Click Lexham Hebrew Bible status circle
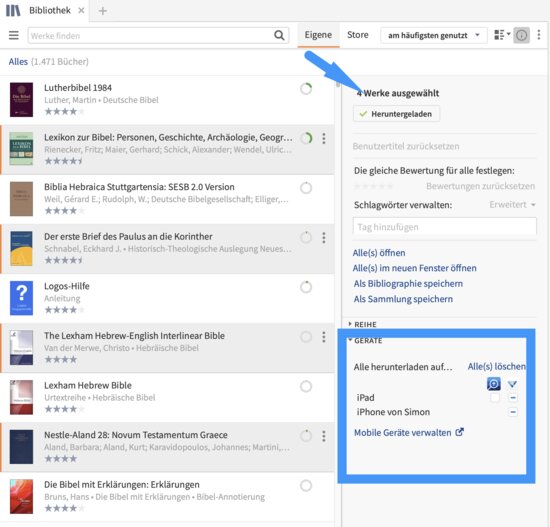Screen dimensions: 550x527 (306, 386)
